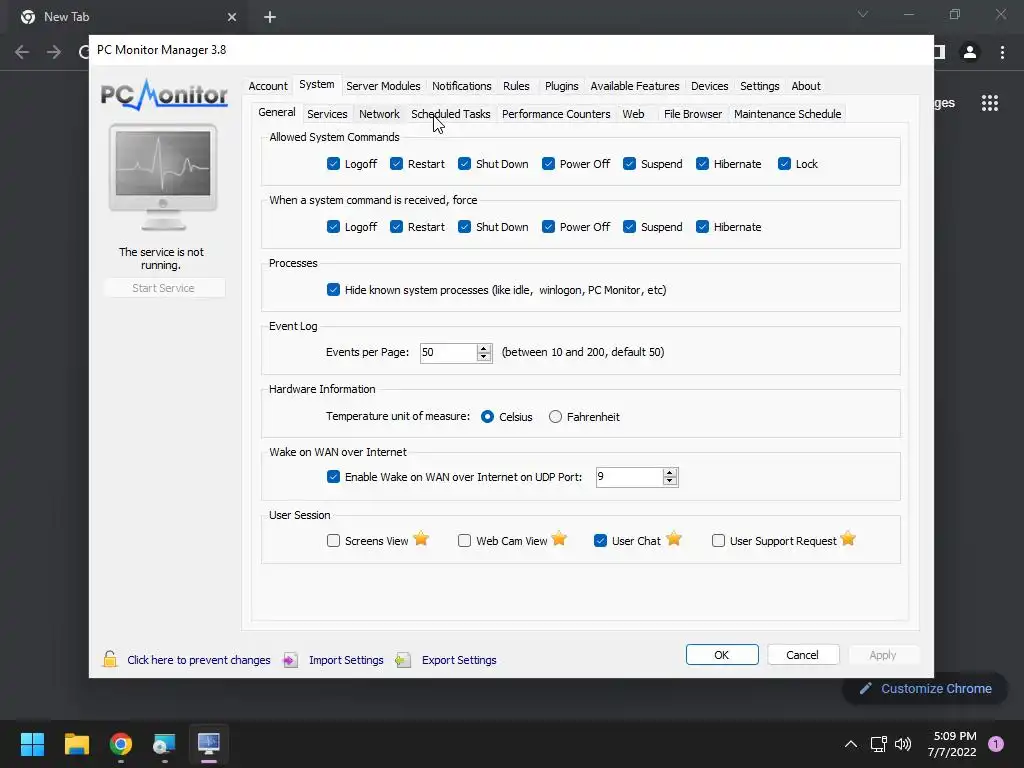Toggle the Lock command checkbox
This screenshot has width=1024, height=768.
coord(784,164)
